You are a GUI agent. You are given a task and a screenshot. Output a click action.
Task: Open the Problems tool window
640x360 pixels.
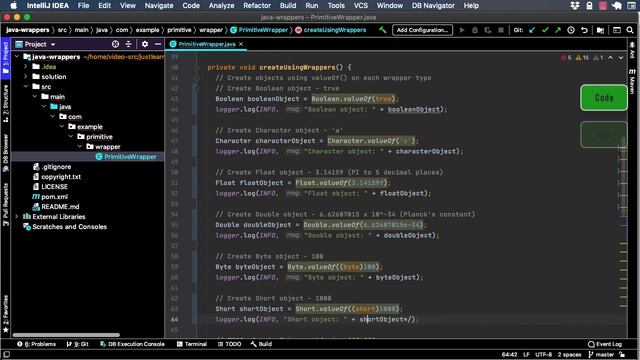37,344
